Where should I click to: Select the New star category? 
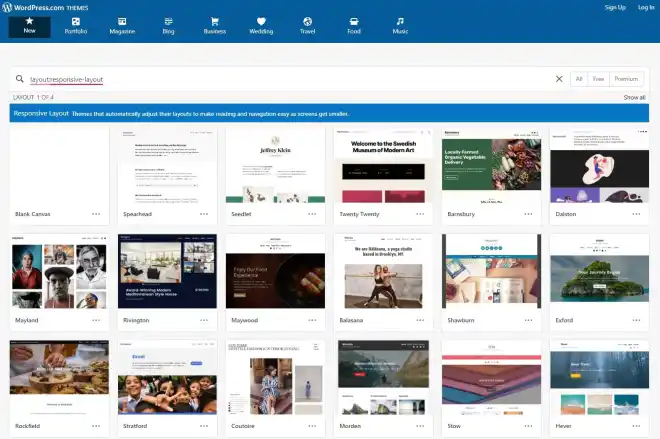point(29,25)
